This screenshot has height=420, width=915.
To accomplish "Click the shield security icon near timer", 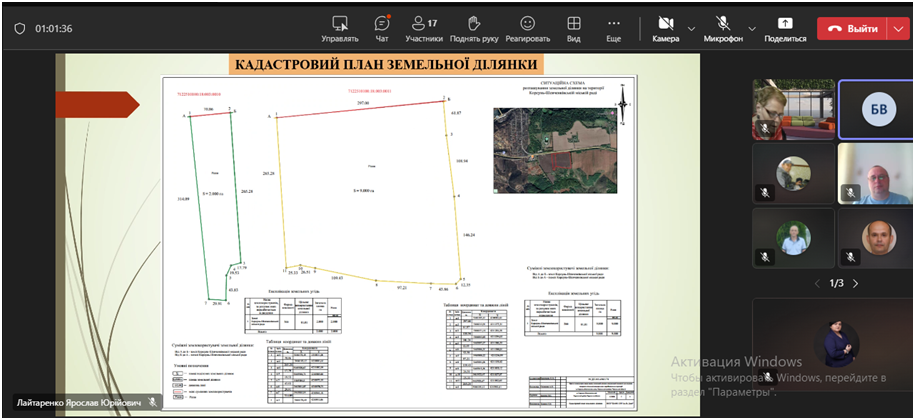I will (19, 29).
